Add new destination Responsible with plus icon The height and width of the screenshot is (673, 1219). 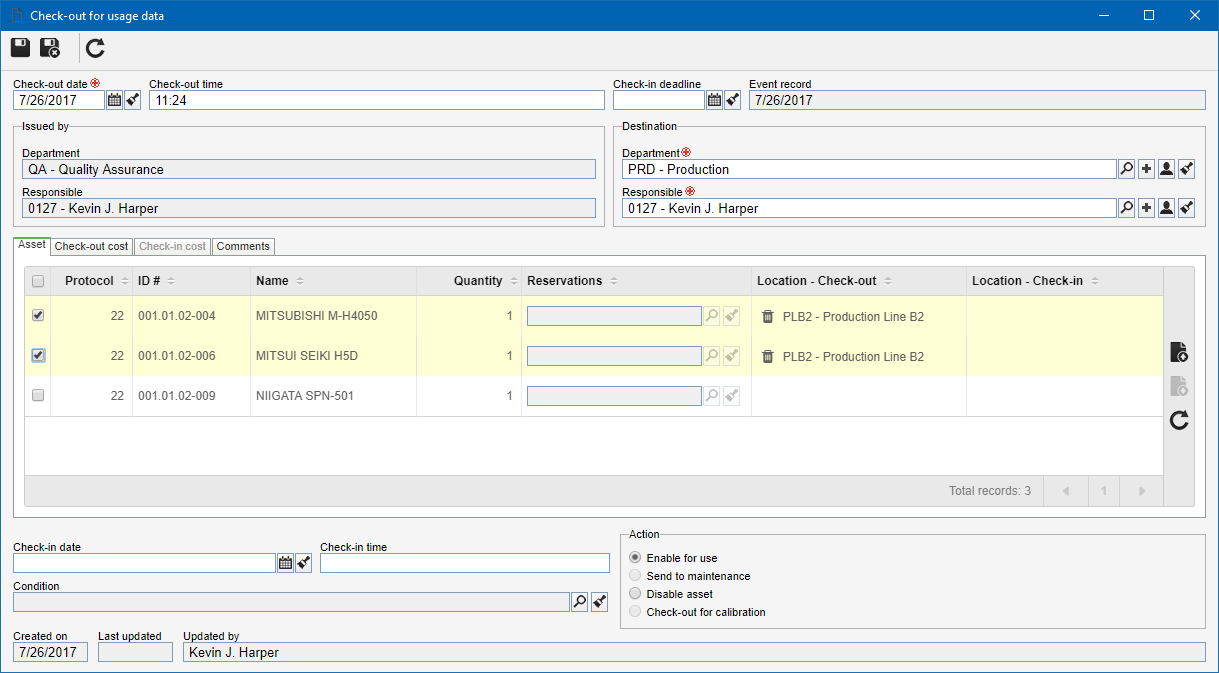1146,208
